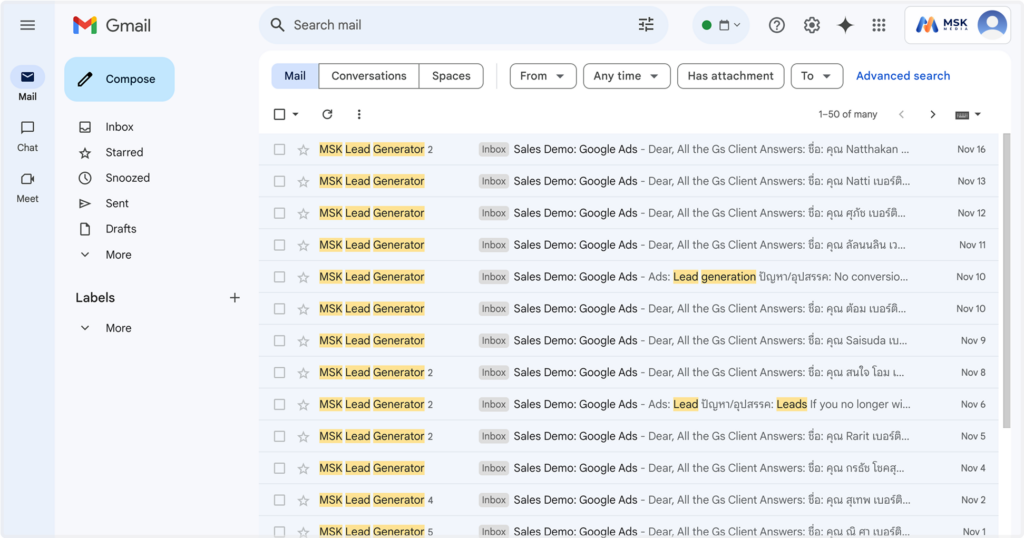1024x538 pixels.
Task: Open the Help question mark icon
Action: tap(776, 25)
